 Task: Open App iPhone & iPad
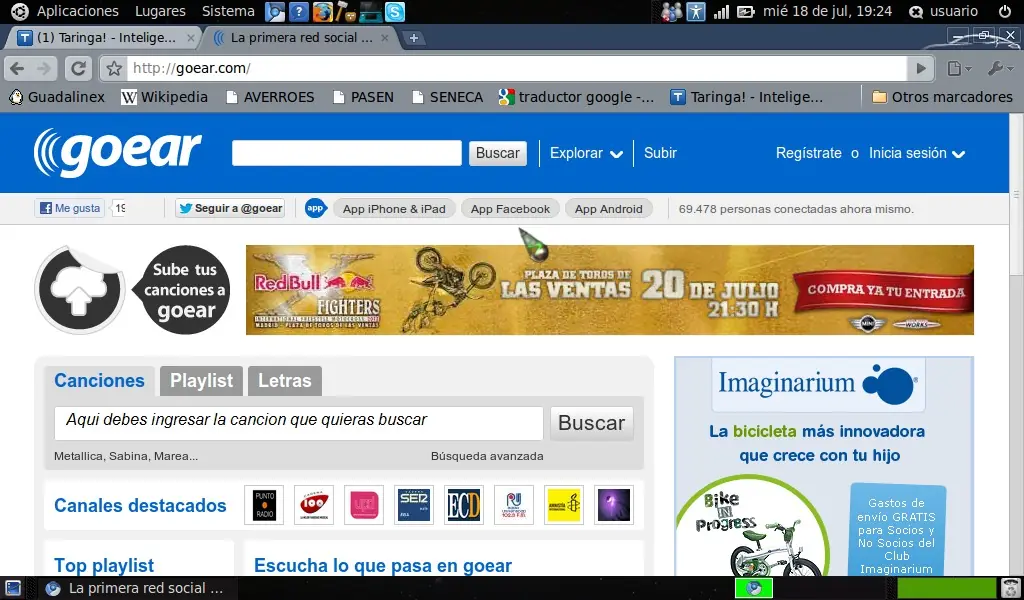tap(394, 209)
